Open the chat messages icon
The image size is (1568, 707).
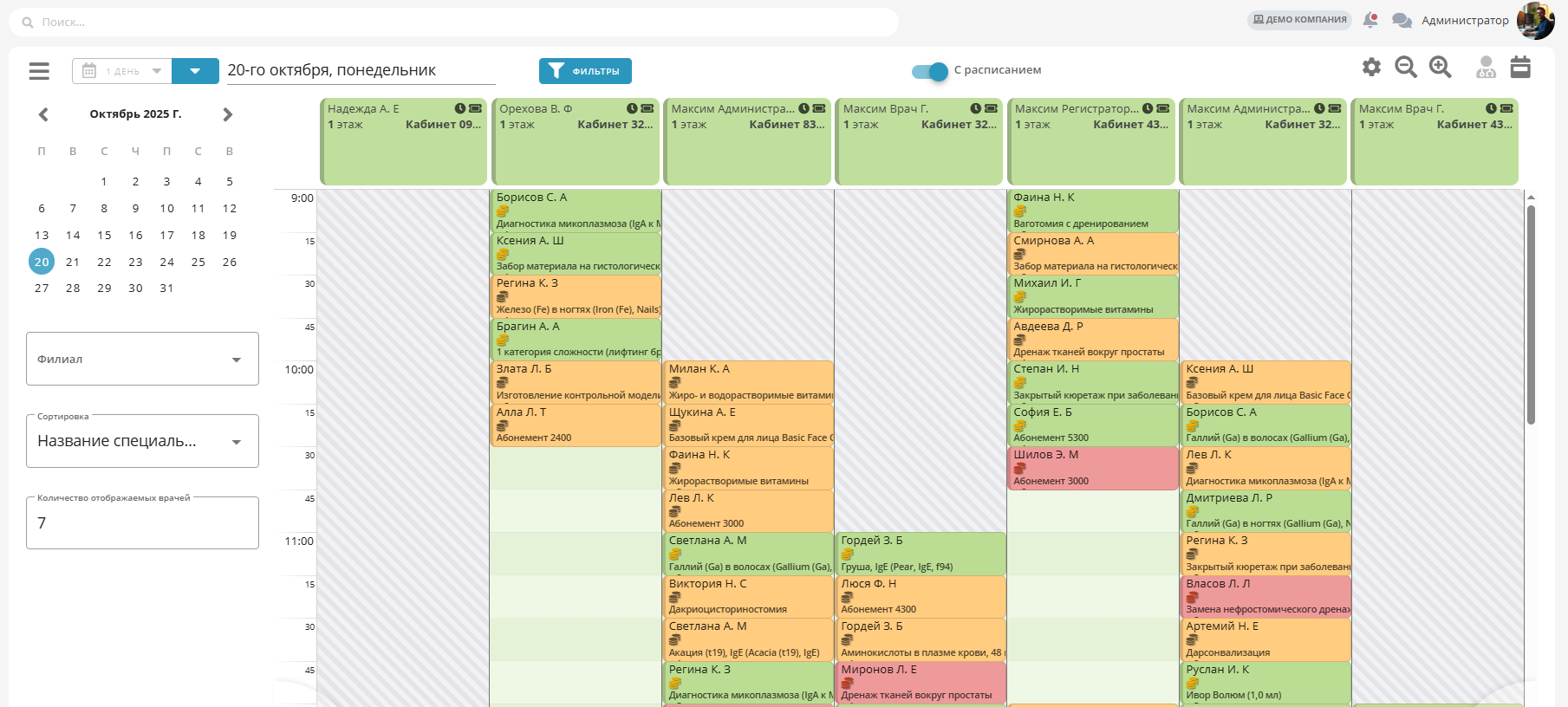click(1401, 20)
